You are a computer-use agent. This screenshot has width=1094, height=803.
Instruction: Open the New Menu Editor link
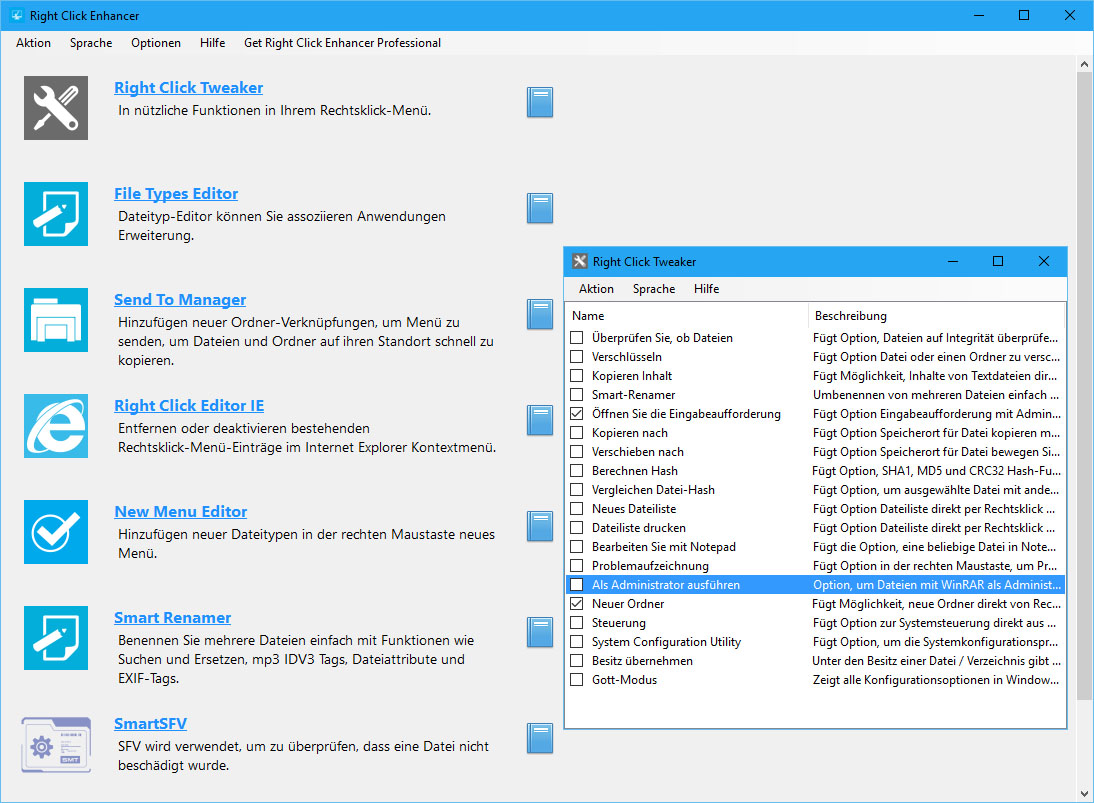pos(181,512)
